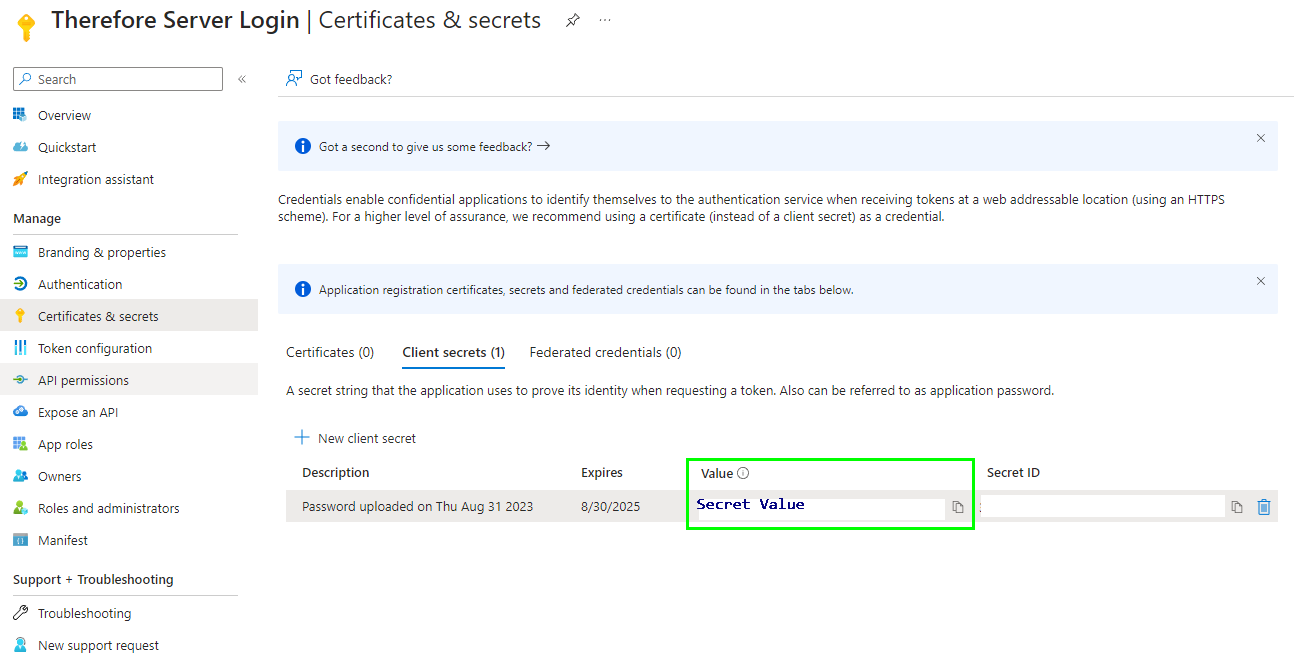Viewport: 1294px width, 669px height.
Task: Open the Federated credentials tab
Action: click(604, 352)
